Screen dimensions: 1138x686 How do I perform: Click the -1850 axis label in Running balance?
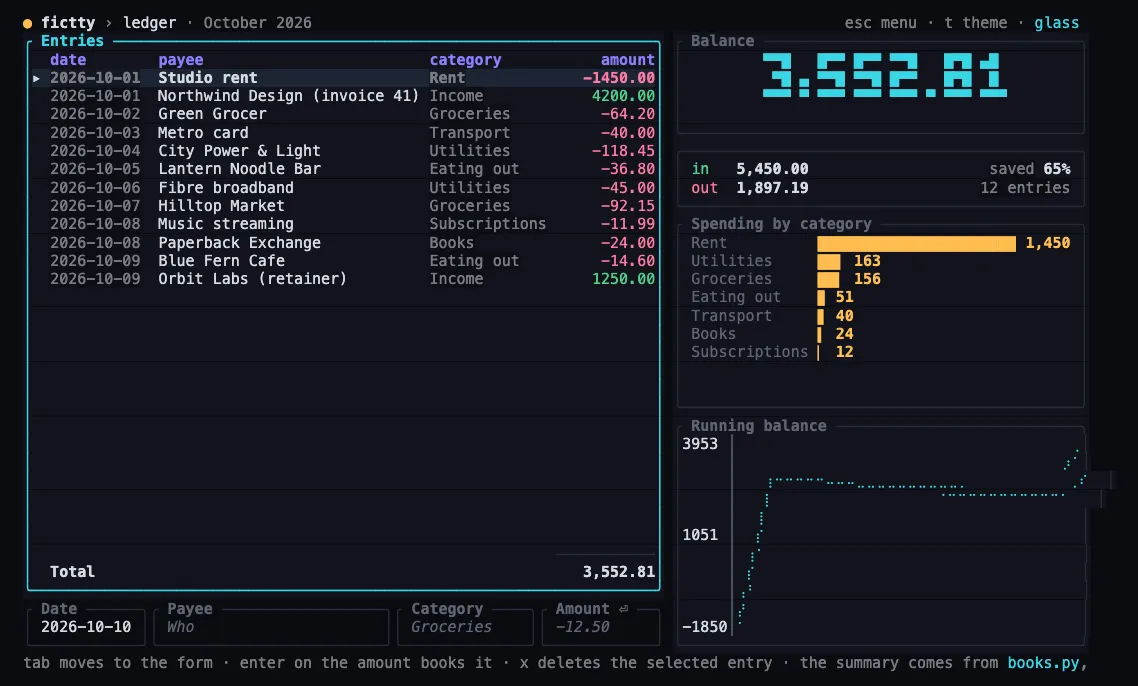[704, 626]
